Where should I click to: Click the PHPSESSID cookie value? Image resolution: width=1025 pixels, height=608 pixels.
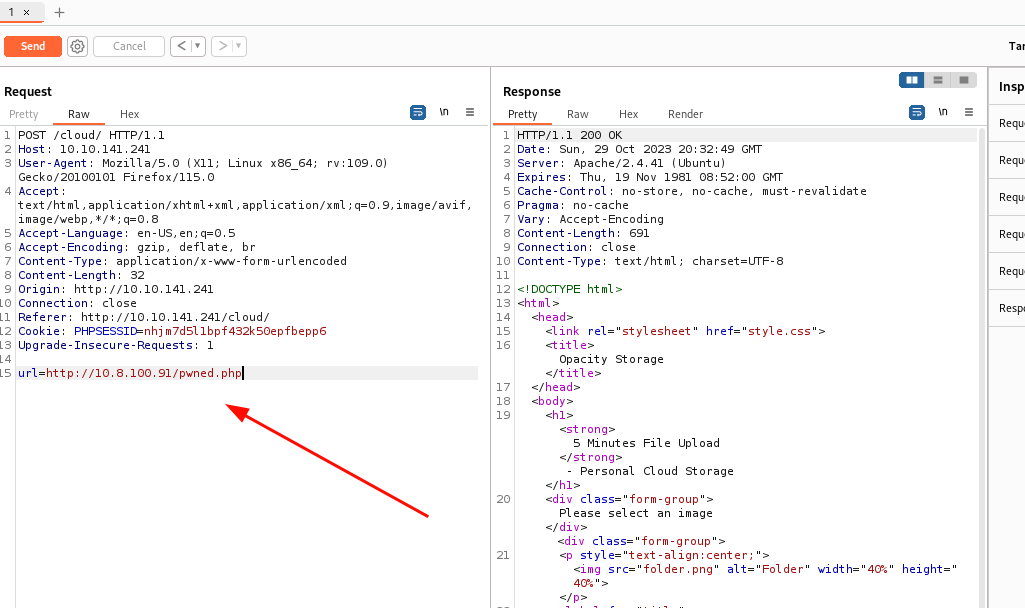(x=235, y=331)
